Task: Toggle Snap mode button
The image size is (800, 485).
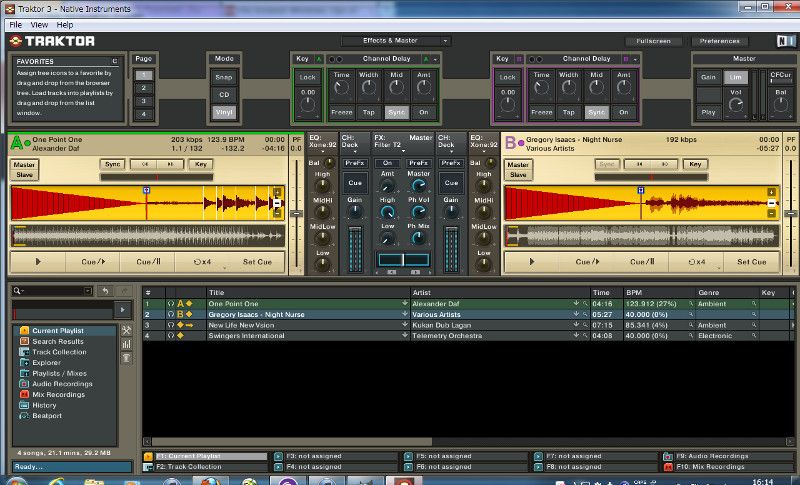Action: [224, 78]
